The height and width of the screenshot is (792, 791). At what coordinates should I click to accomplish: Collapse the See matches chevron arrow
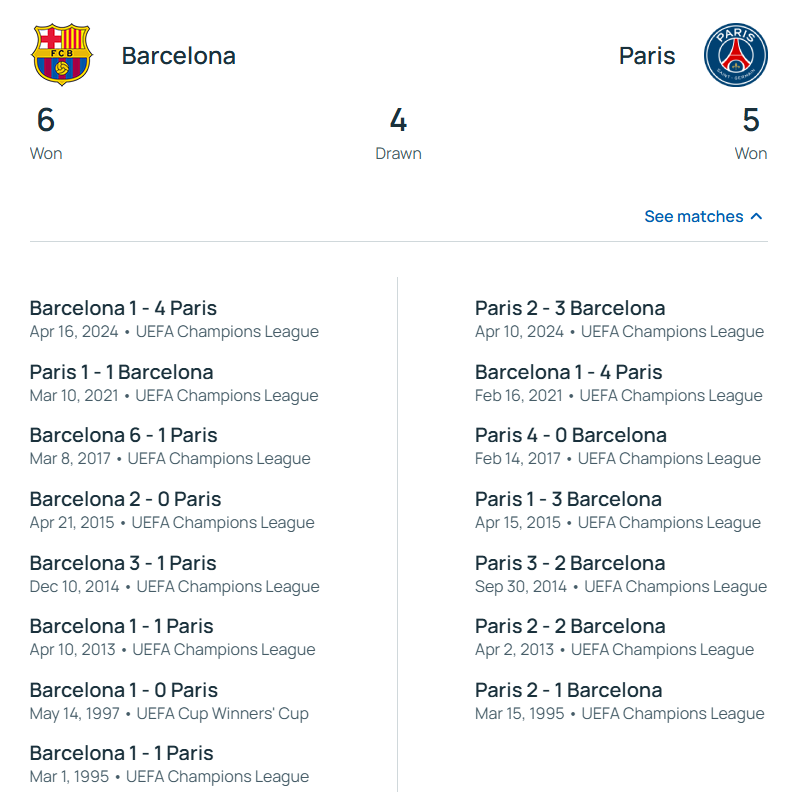pyautogui.click(x=757, y=217)
